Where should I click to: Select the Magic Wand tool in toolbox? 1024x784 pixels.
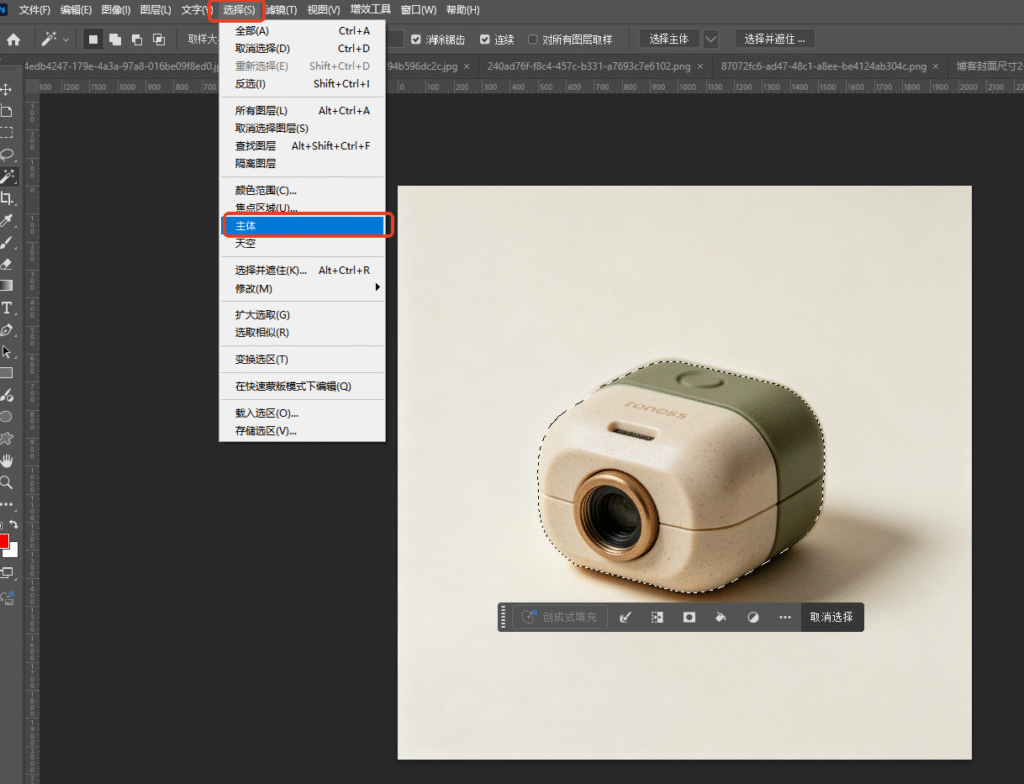coord(8,176)
